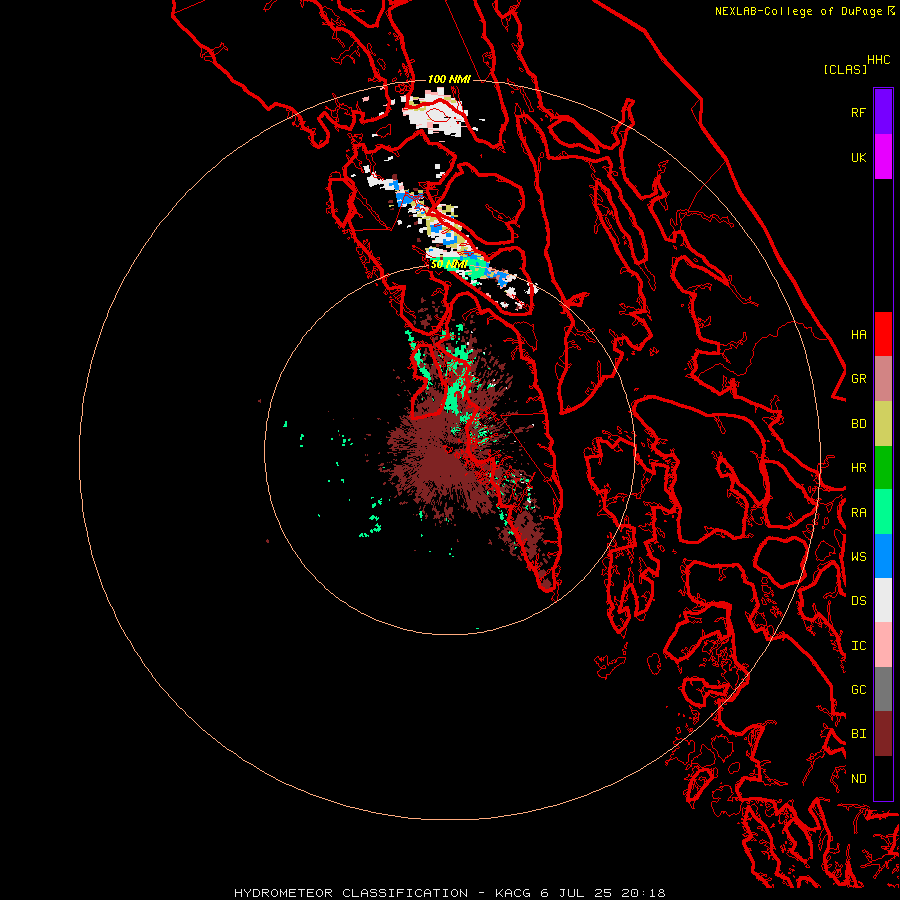Image resolution: width=900 pixels, height=900 pixels.
Task: Click the 100 NMI range ring label
Action: (x=449, y=79)
